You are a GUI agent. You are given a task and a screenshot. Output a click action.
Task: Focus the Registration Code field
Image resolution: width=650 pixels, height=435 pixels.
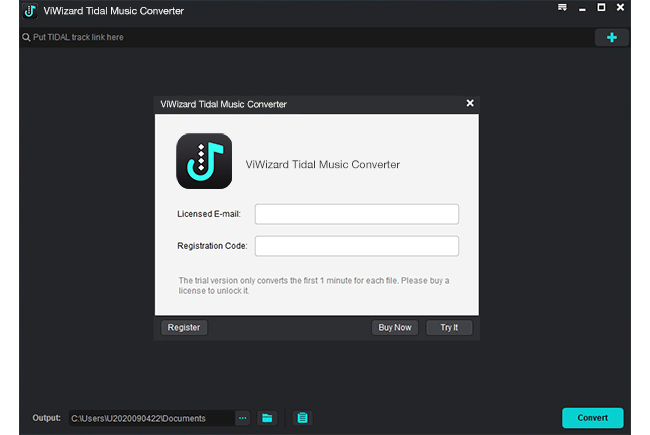point(357,246)
